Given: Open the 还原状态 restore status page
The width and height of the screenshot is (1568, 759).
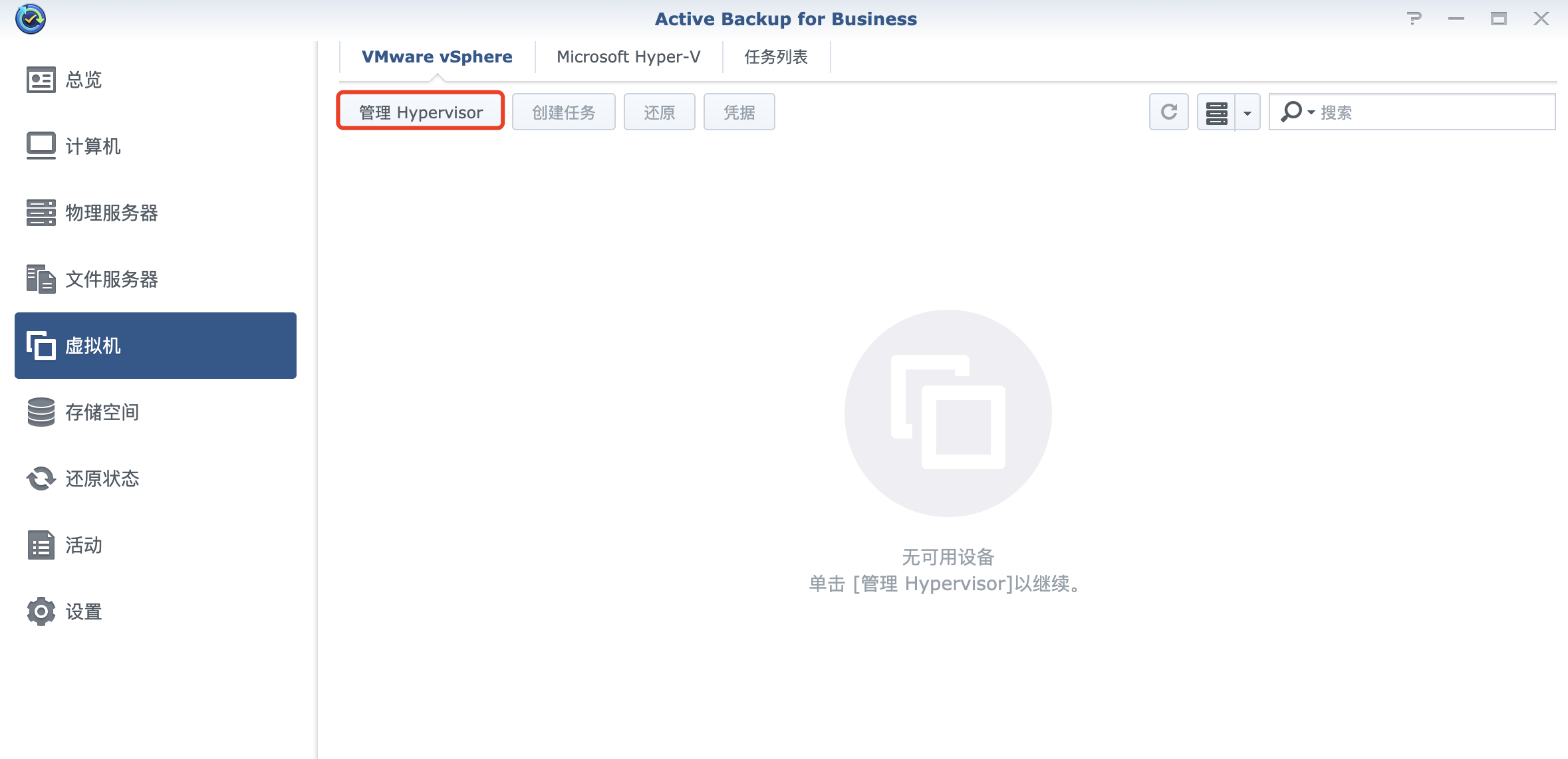Looking at the screenshot, I should point(101,479).
